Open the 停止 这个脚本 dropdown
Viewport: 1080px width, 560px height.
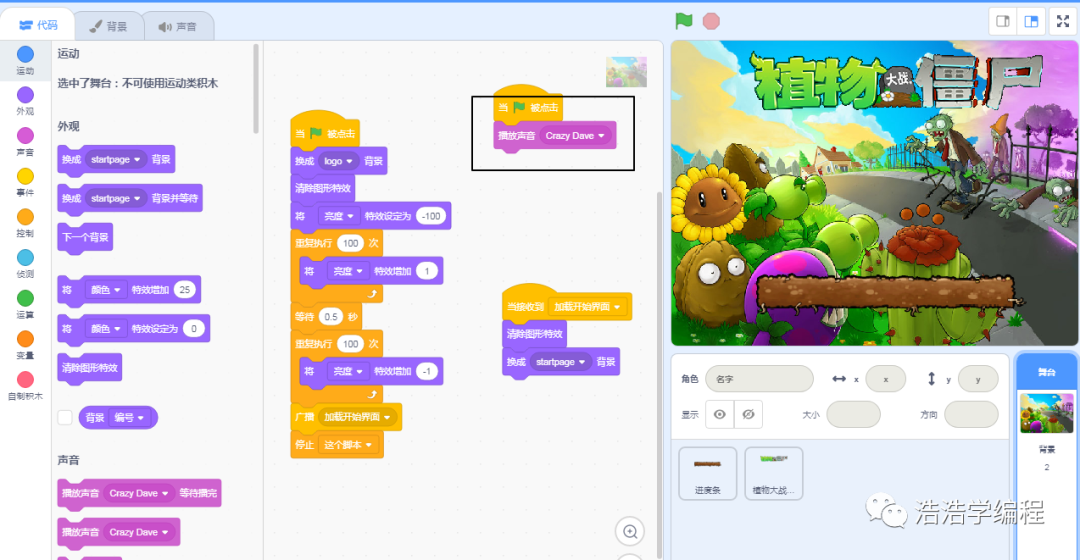[x=347, y=445]
